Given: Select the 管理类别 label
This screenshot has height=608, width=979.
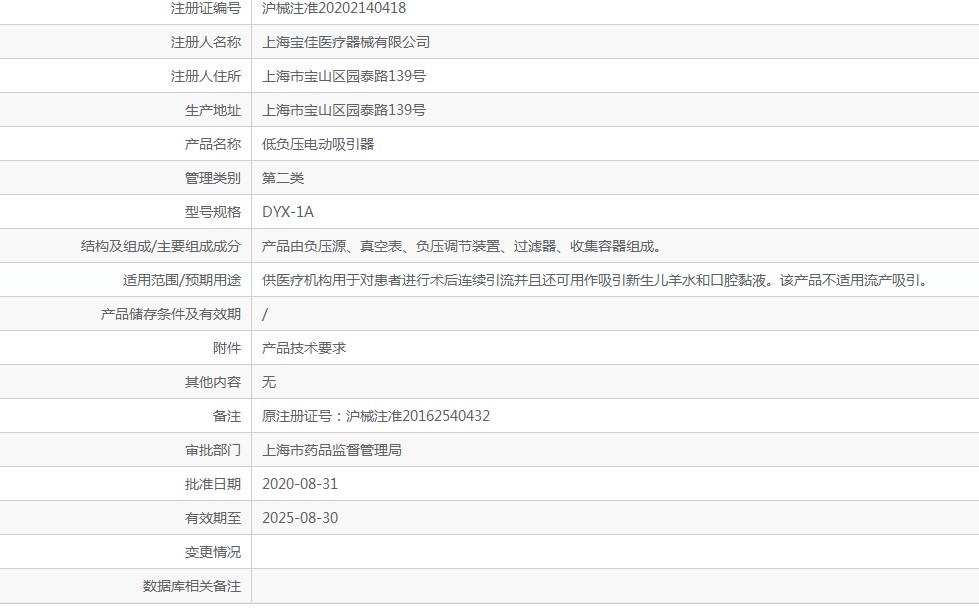Looking at the screenshot, I should click(x=212, y=178).
